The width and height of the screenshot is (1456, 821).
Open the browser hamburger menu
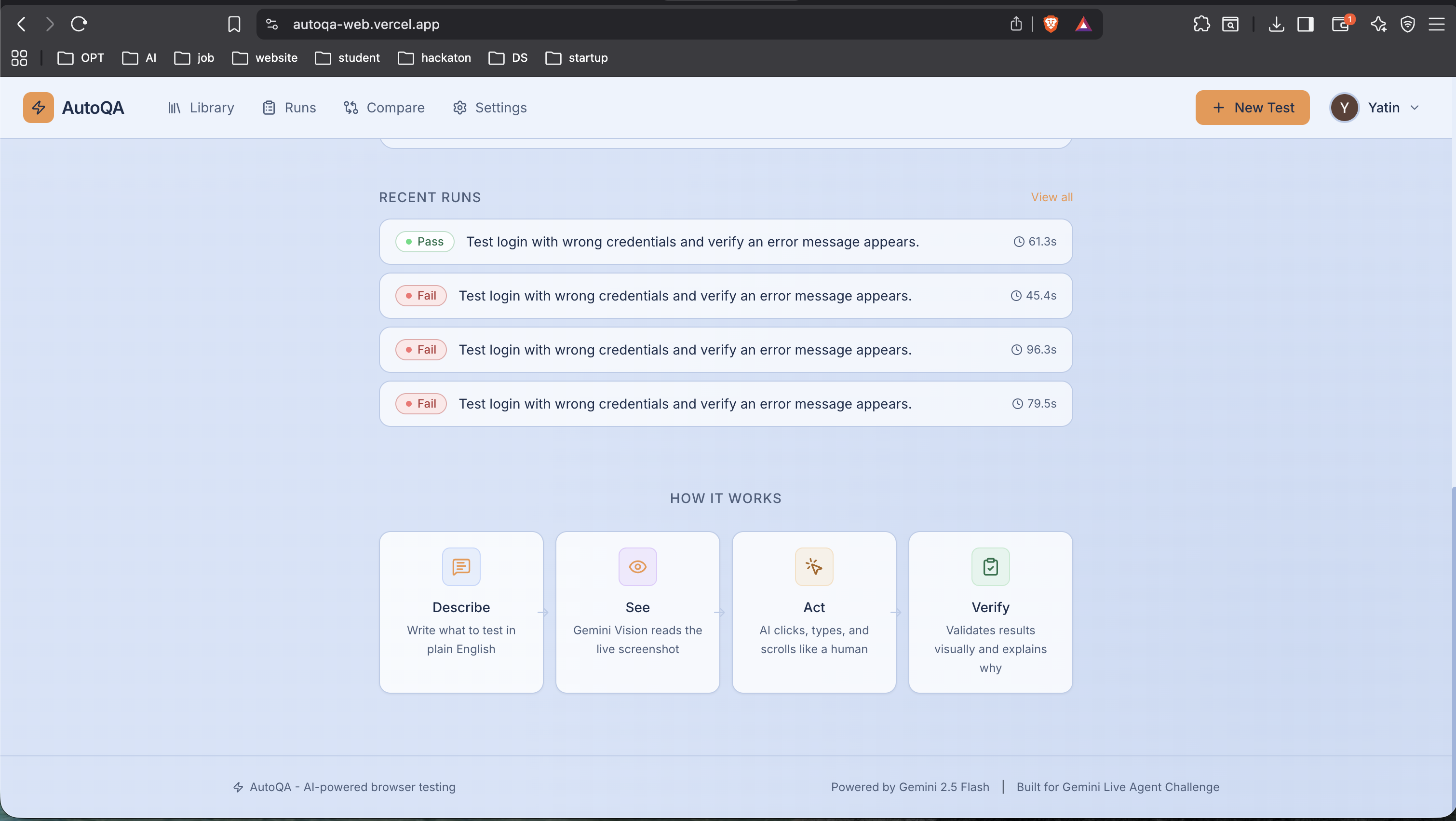[1436, 24]
